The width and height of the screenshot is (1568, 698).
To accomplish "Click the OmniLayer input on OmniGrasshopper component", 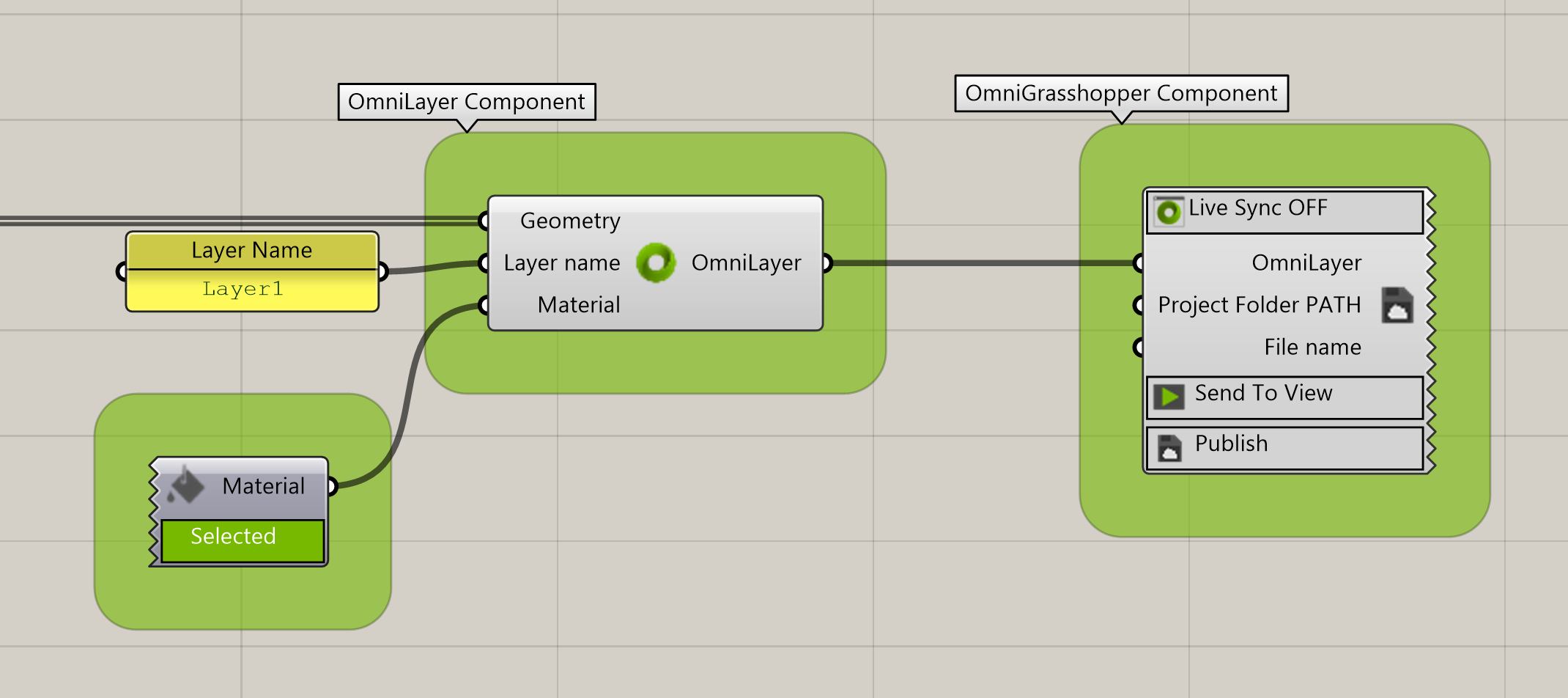I will [x=1306, y=262].
